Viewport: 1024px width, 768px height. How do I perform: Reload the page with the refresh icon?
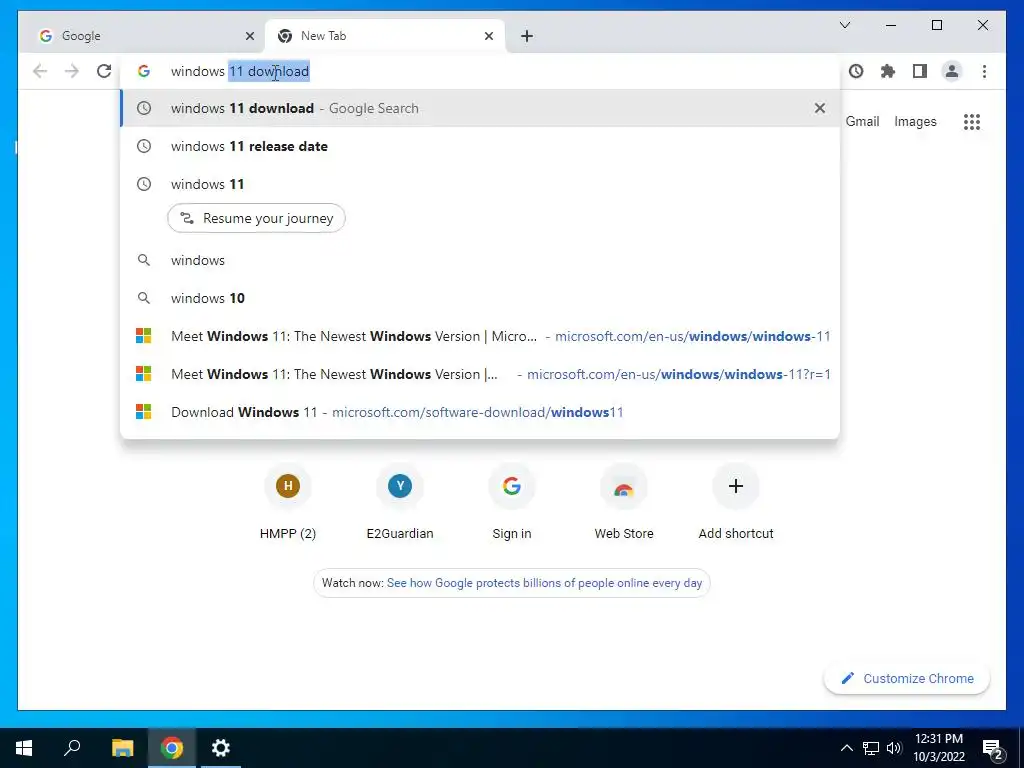pyautogui.click(x=104, y=71)
